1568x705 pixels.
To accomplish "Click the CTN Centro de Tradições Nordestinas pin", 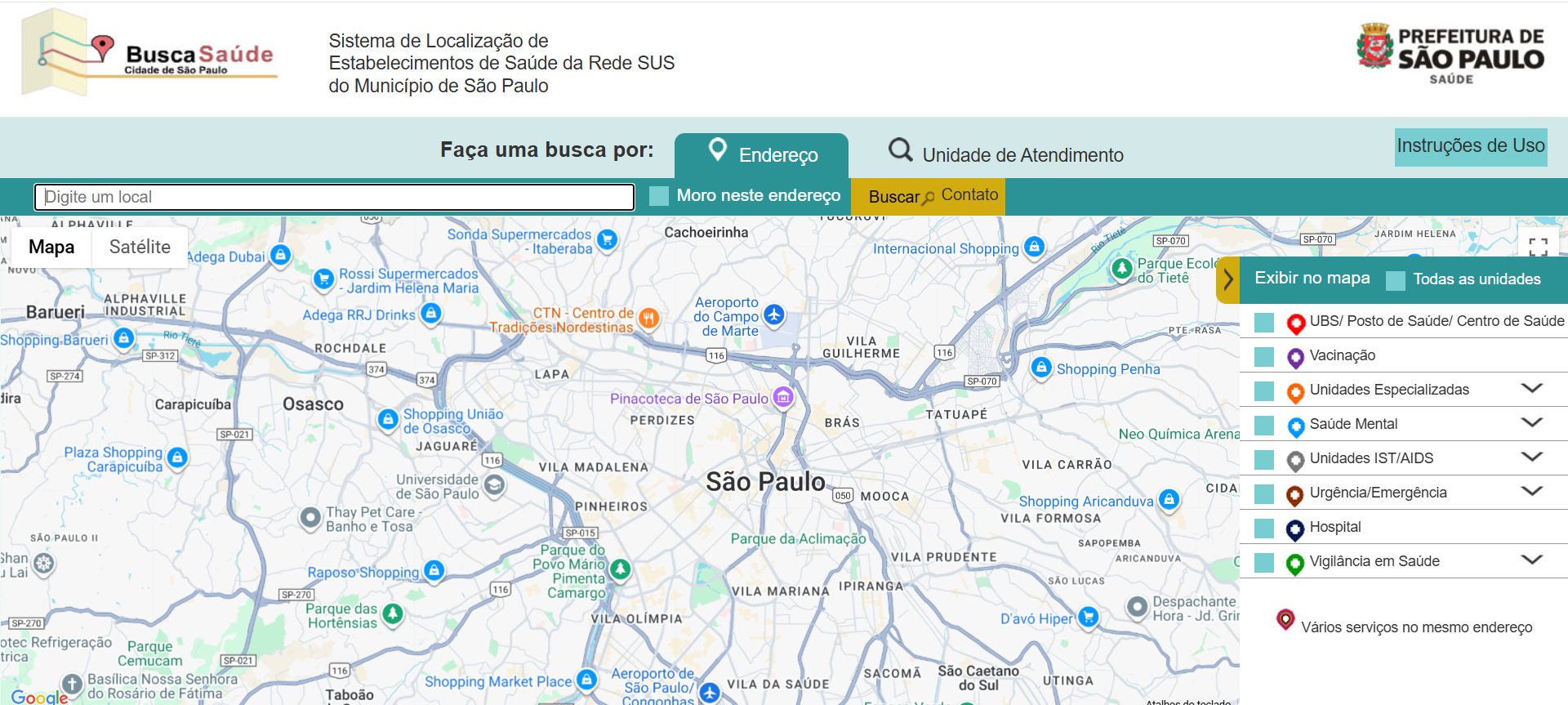I will [x=648, y=318].
